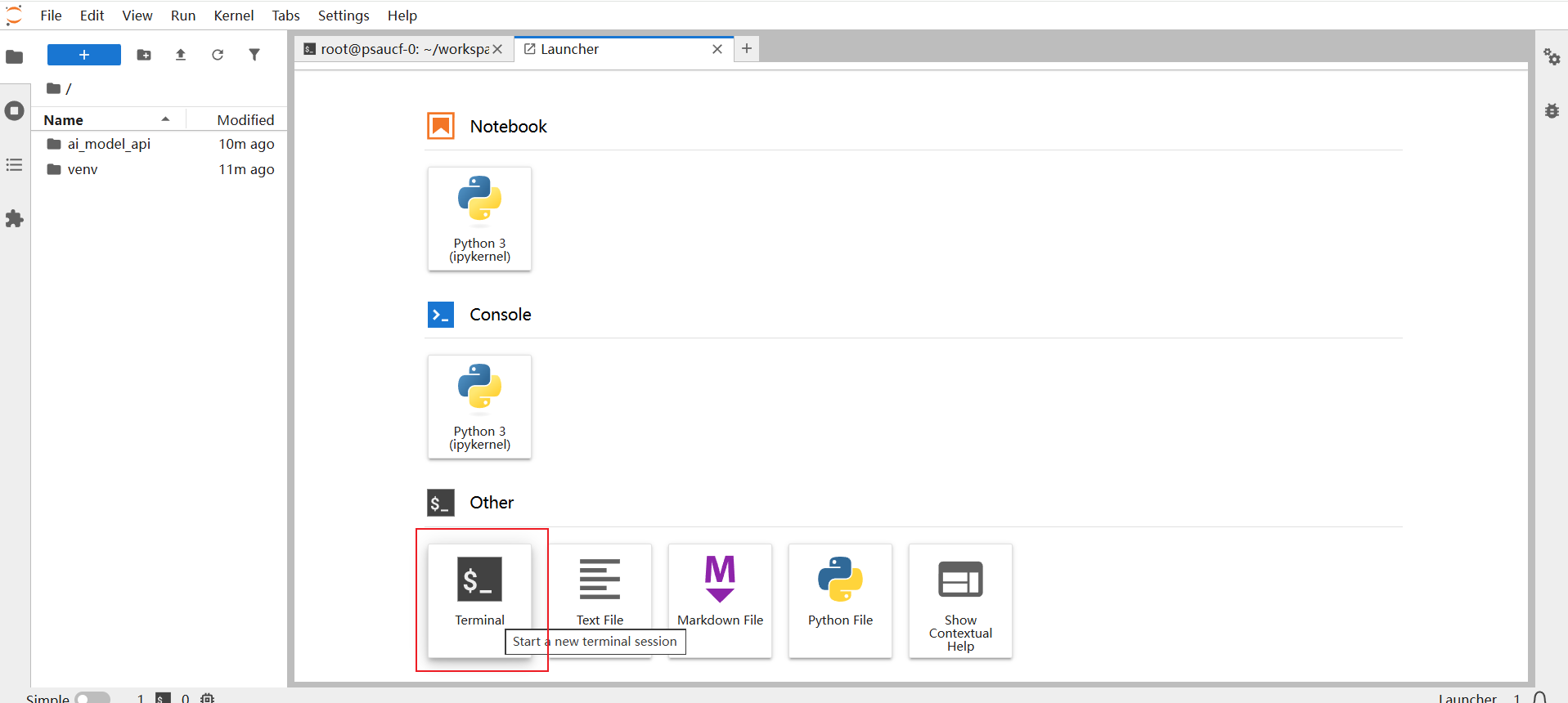1568x703 pixels.
Task: Click the Launcher label in status bar
Action: pos(1467,699)
